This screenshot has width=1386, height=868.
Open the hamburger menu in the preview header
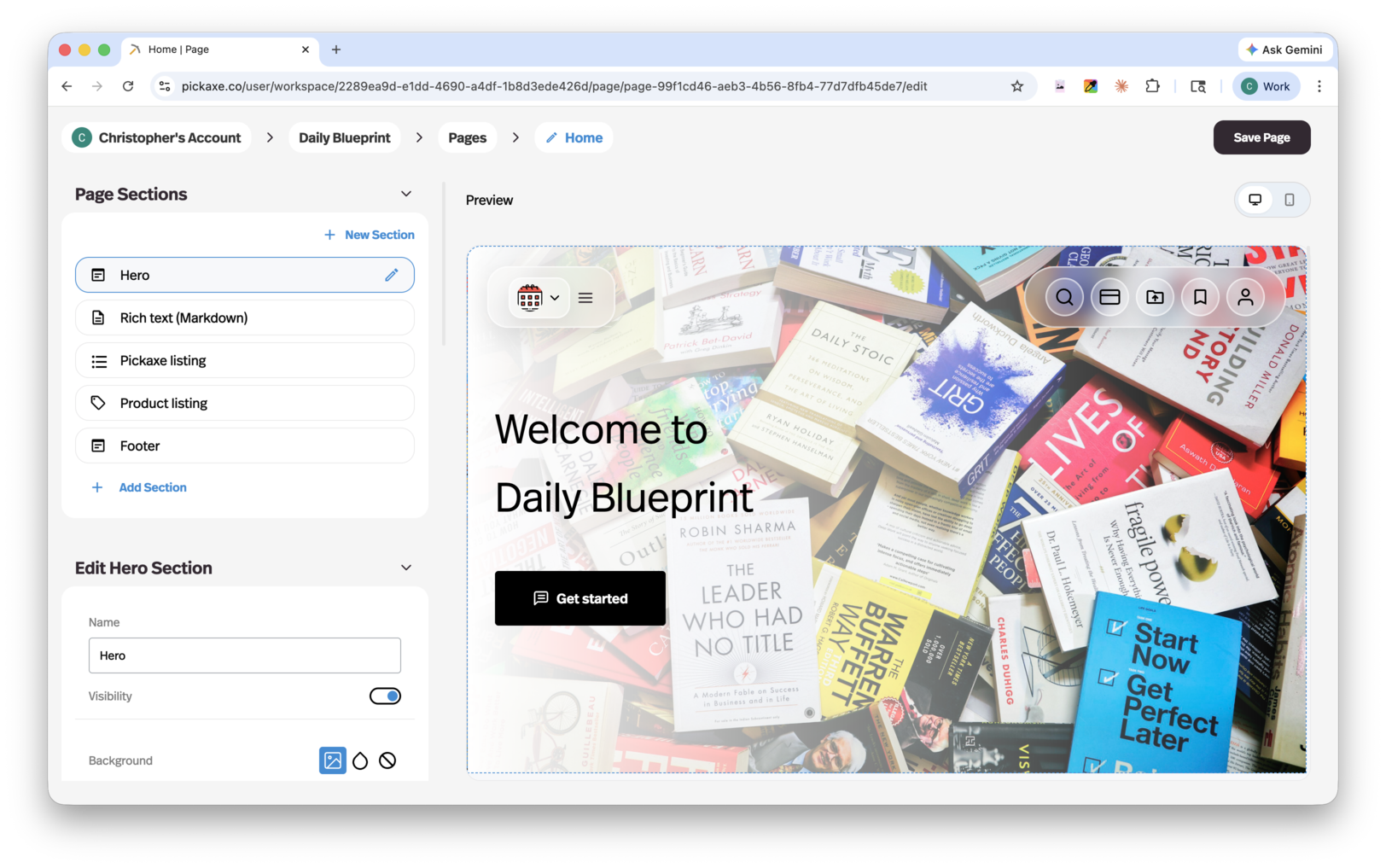pyautogui.click(x=585, y=297)
